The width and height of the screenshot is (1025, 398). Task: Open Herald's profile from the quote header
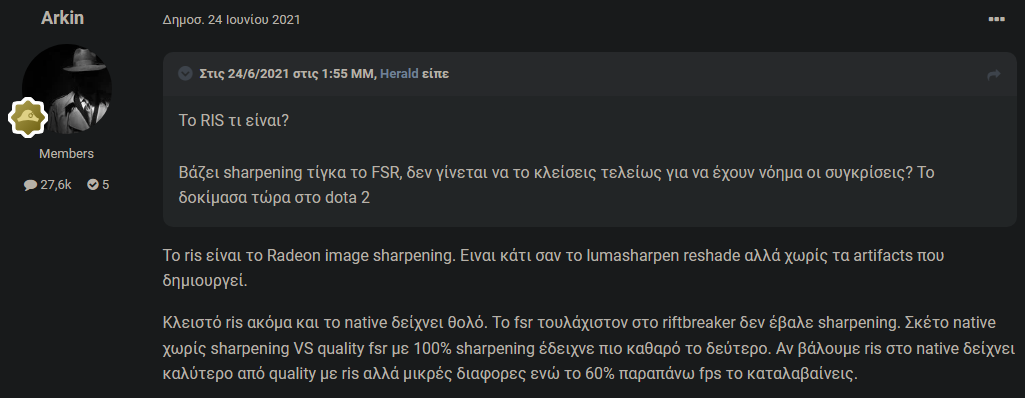(x=400, y=74)
